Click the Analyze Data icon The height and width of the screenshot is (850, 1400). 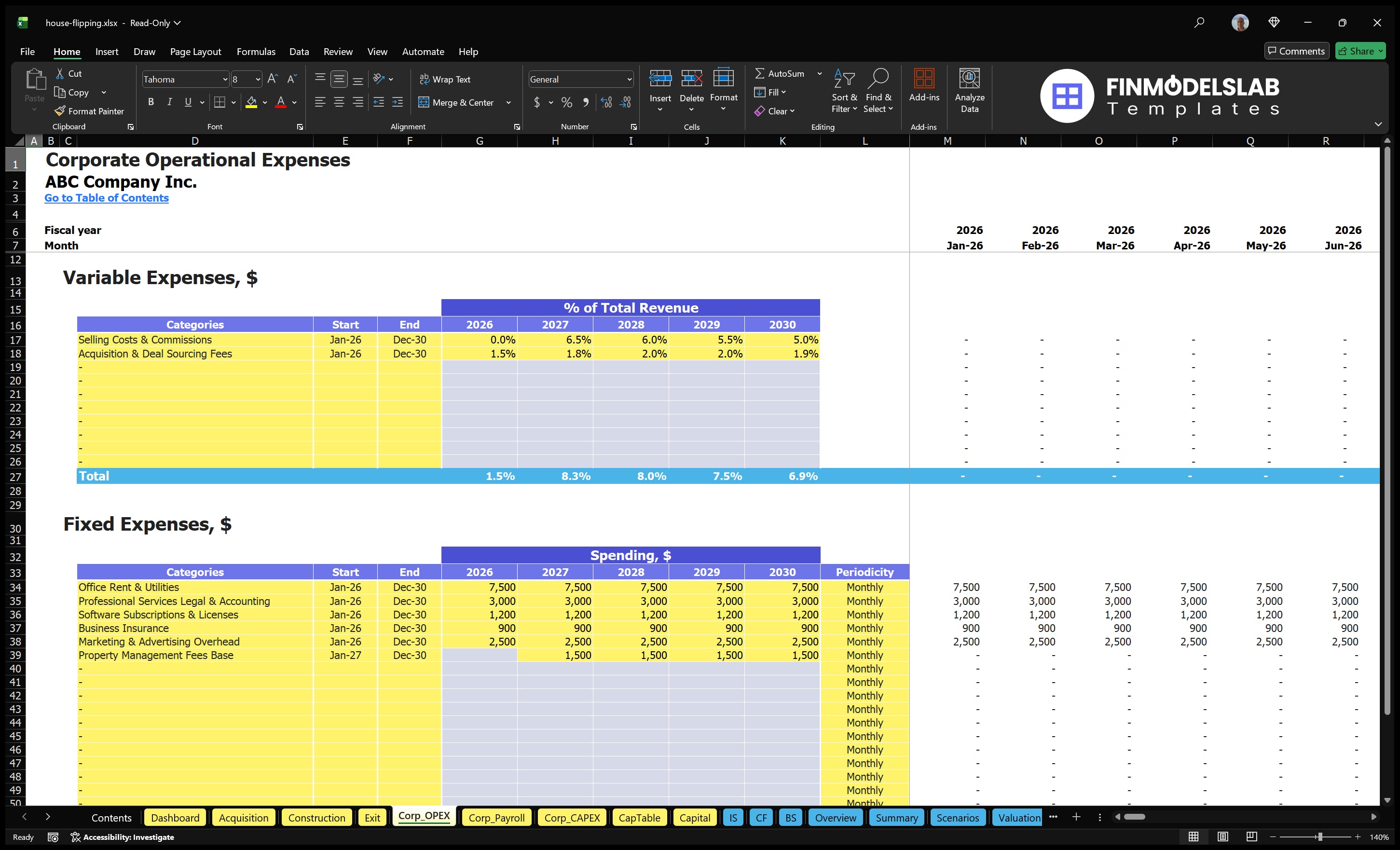click(969, 79)
